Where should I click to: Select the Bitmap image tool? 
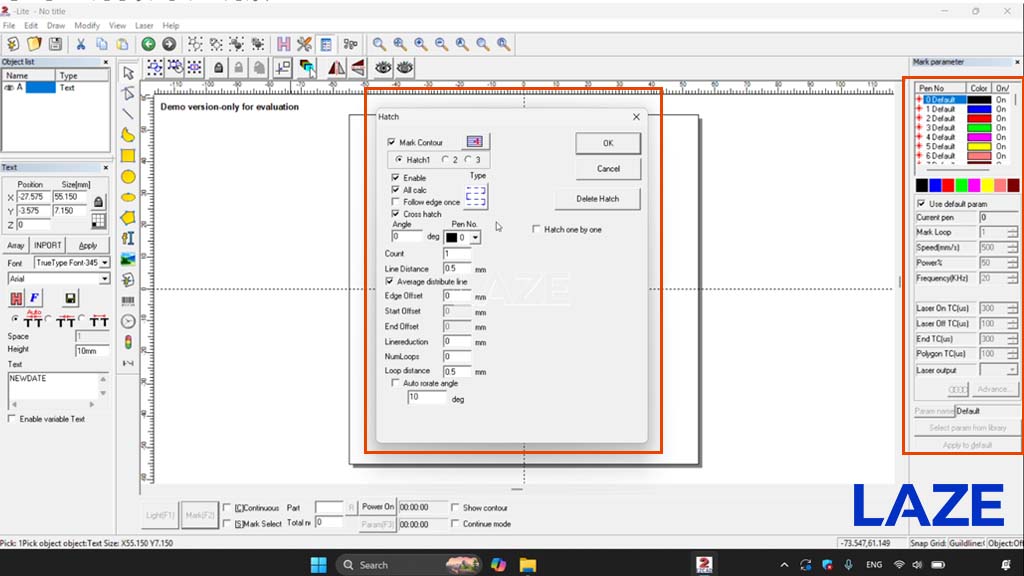tap(128, 259)
